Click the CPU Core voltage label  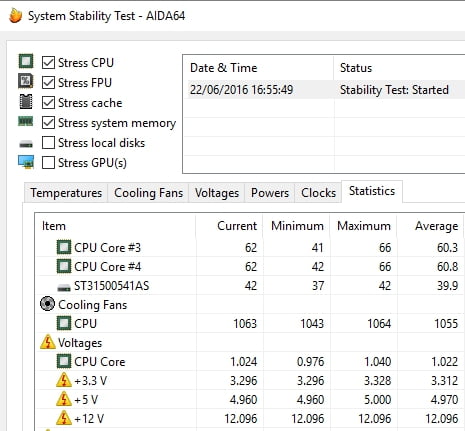pos(99,362)
